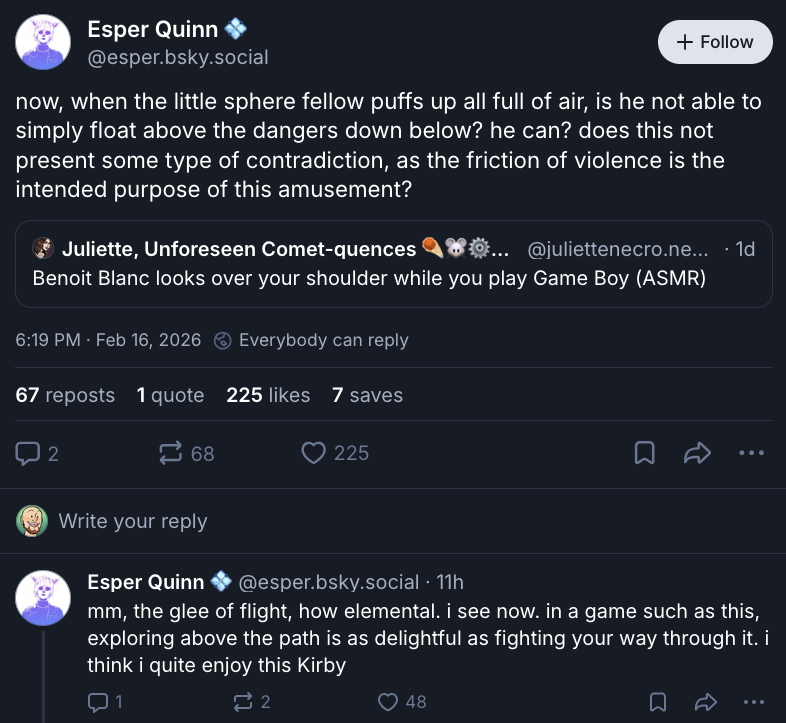
Task: Bookmark the Kirby follow-up post
Action: pos(658,702)
